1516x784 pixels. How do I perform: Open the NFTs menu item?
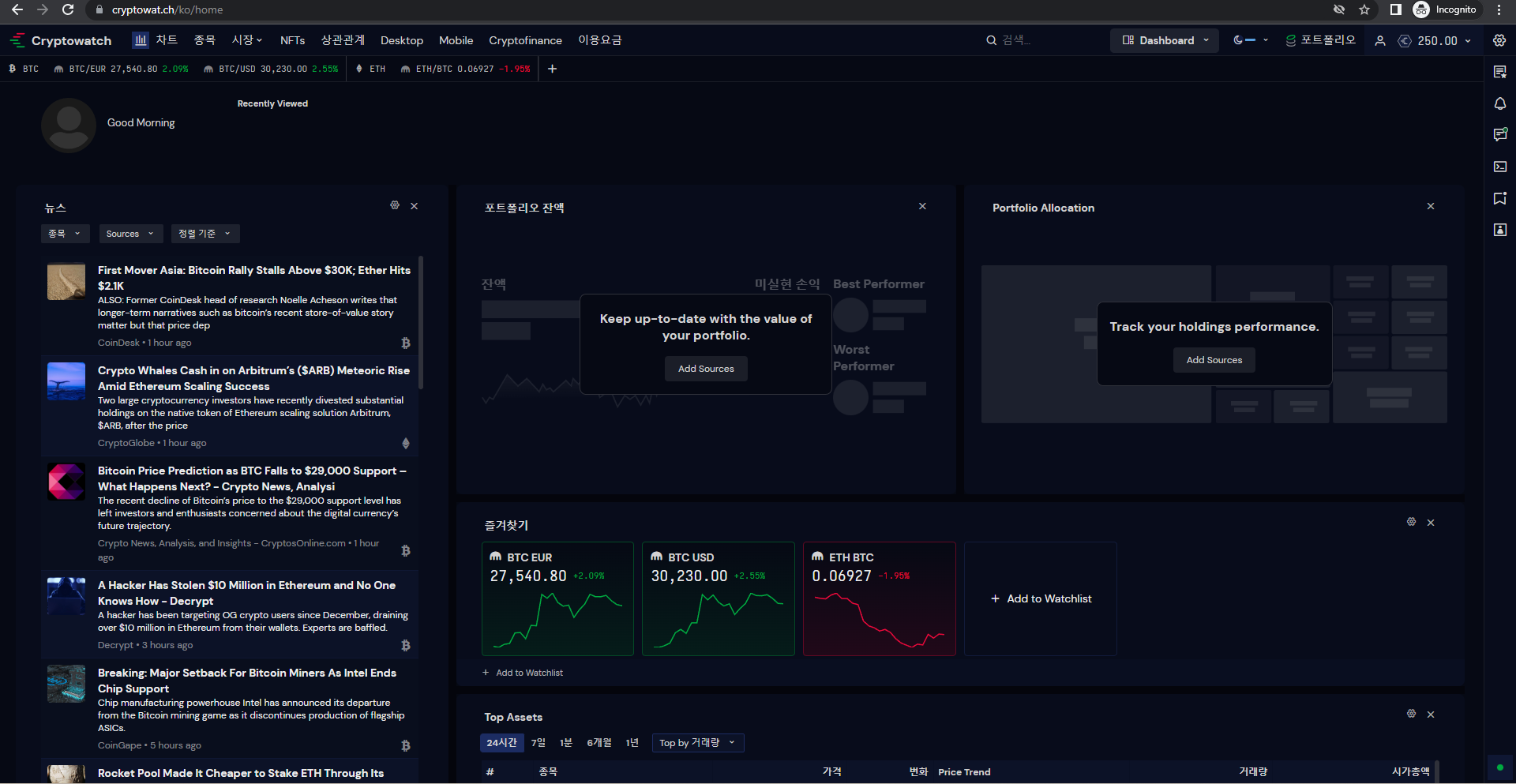[292, 40]
